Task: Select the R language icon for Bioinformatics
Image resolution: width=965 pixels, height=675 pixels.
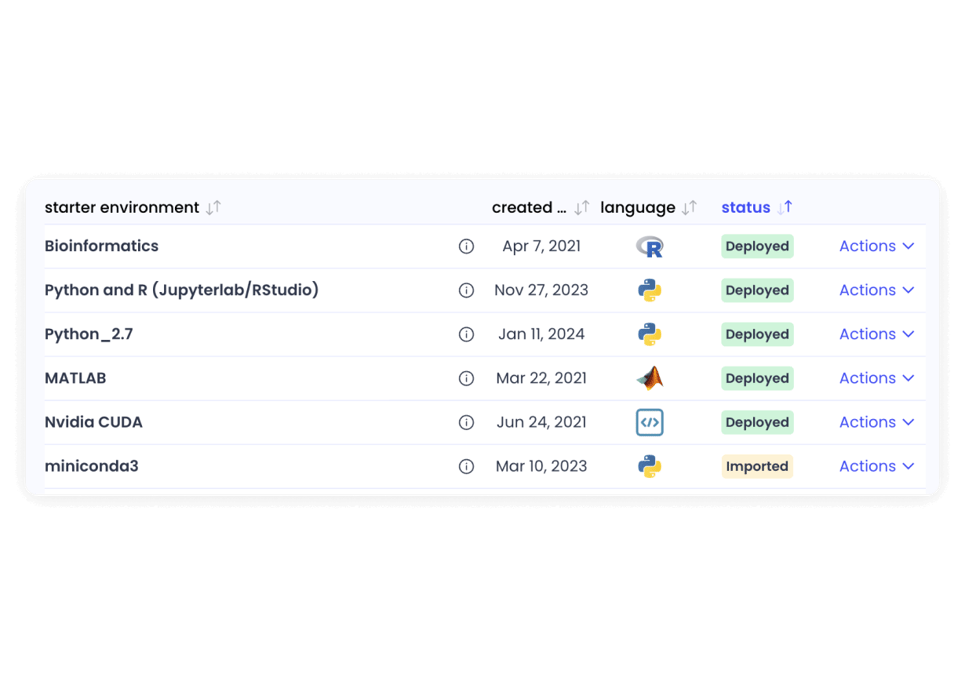Action: click(x=650, y=246)
